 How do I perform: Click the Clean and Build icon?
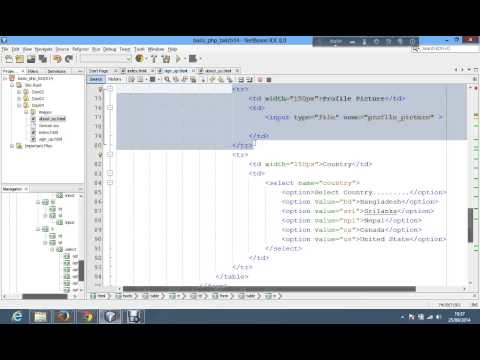(x=166, y=59)
